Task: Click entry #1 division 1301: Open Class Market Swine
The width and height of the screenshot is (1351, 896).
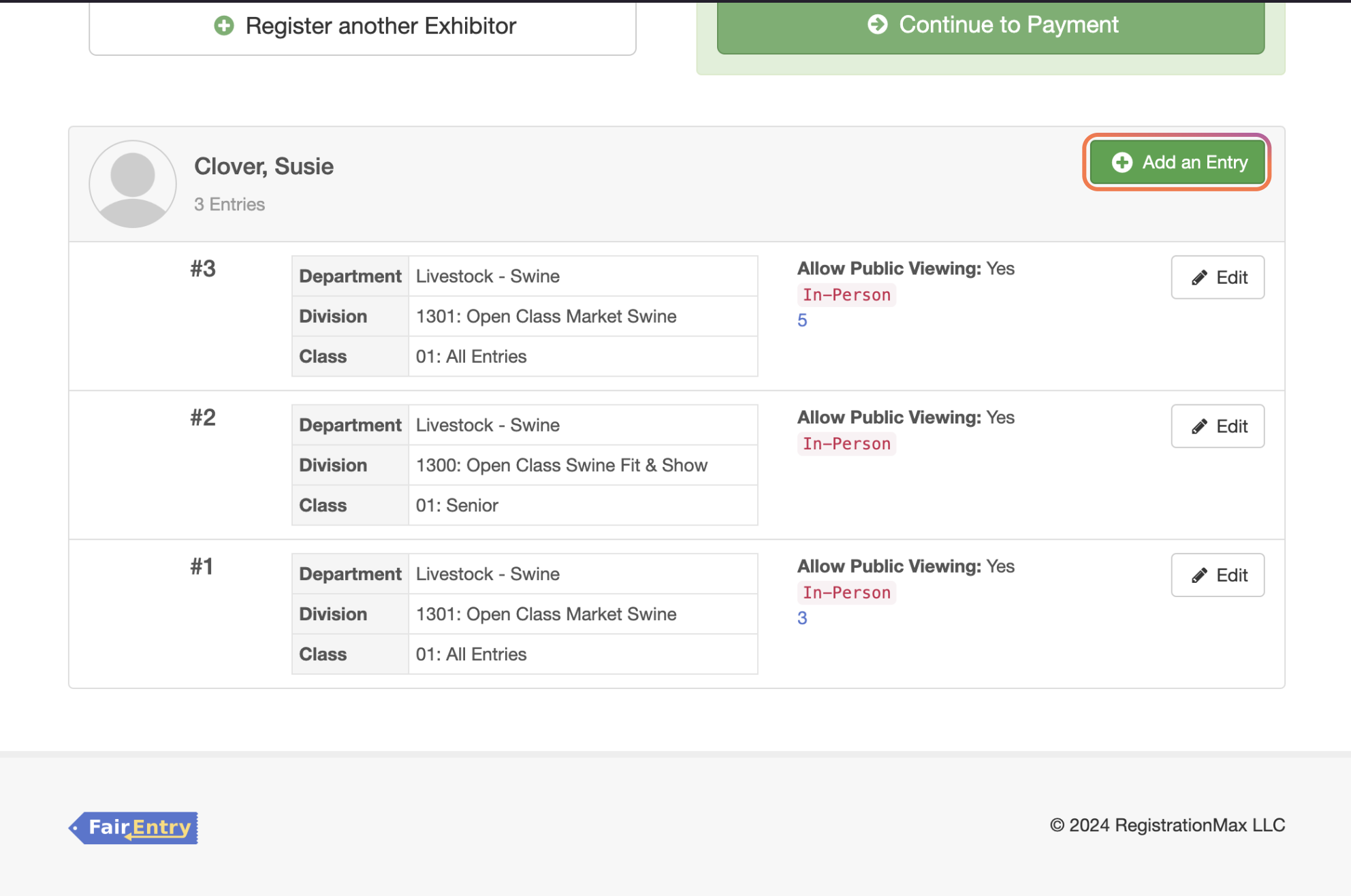Action: 583,614
